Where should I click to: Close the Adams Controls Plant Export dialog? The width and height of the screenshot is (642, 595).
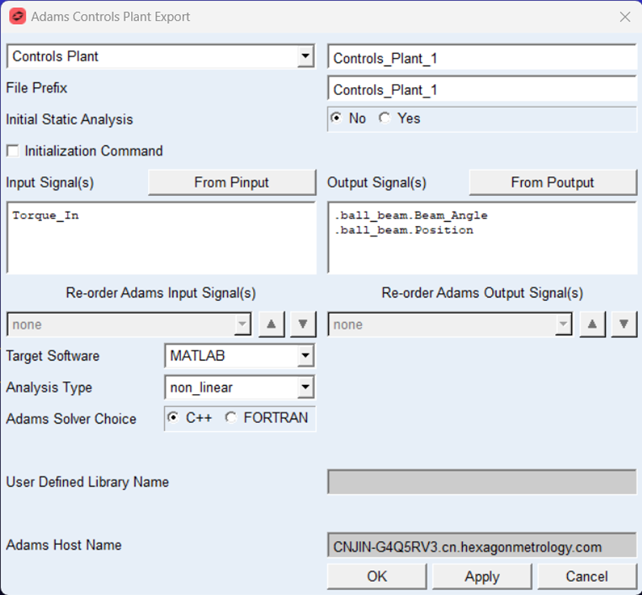point(625,17)
